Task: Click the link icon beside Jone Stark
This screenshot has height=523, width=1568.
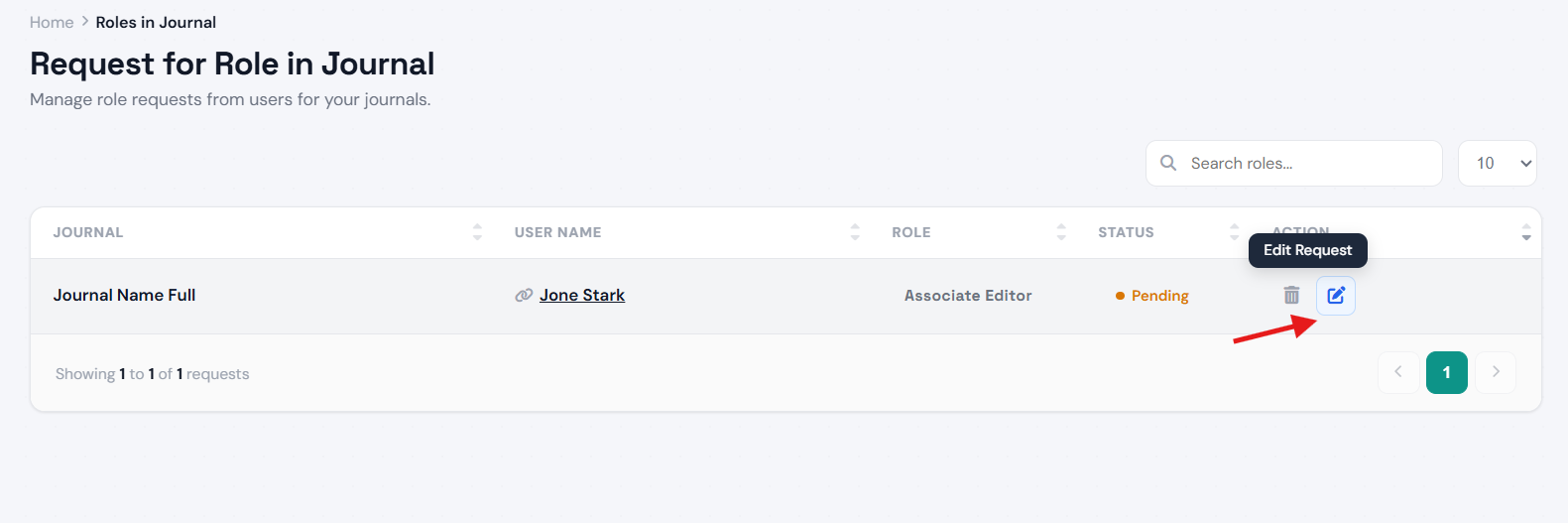Action: pyautogui.click(x=524, y=295)
